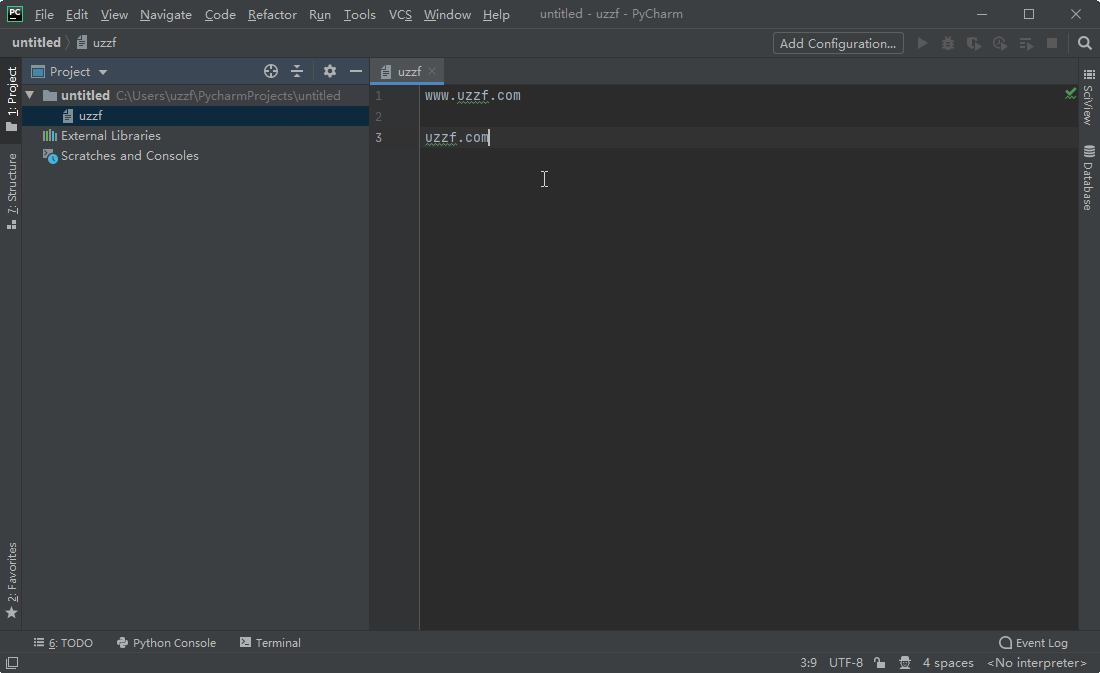Collapse all in Project panel
Screen dimensions: 1100x673
[297, 71]
